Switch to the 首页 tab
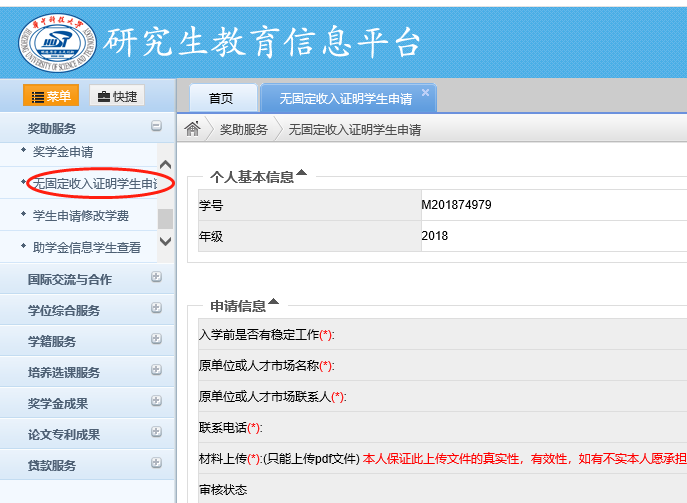Screen dimensions: 687x503 tap(220, 98)
